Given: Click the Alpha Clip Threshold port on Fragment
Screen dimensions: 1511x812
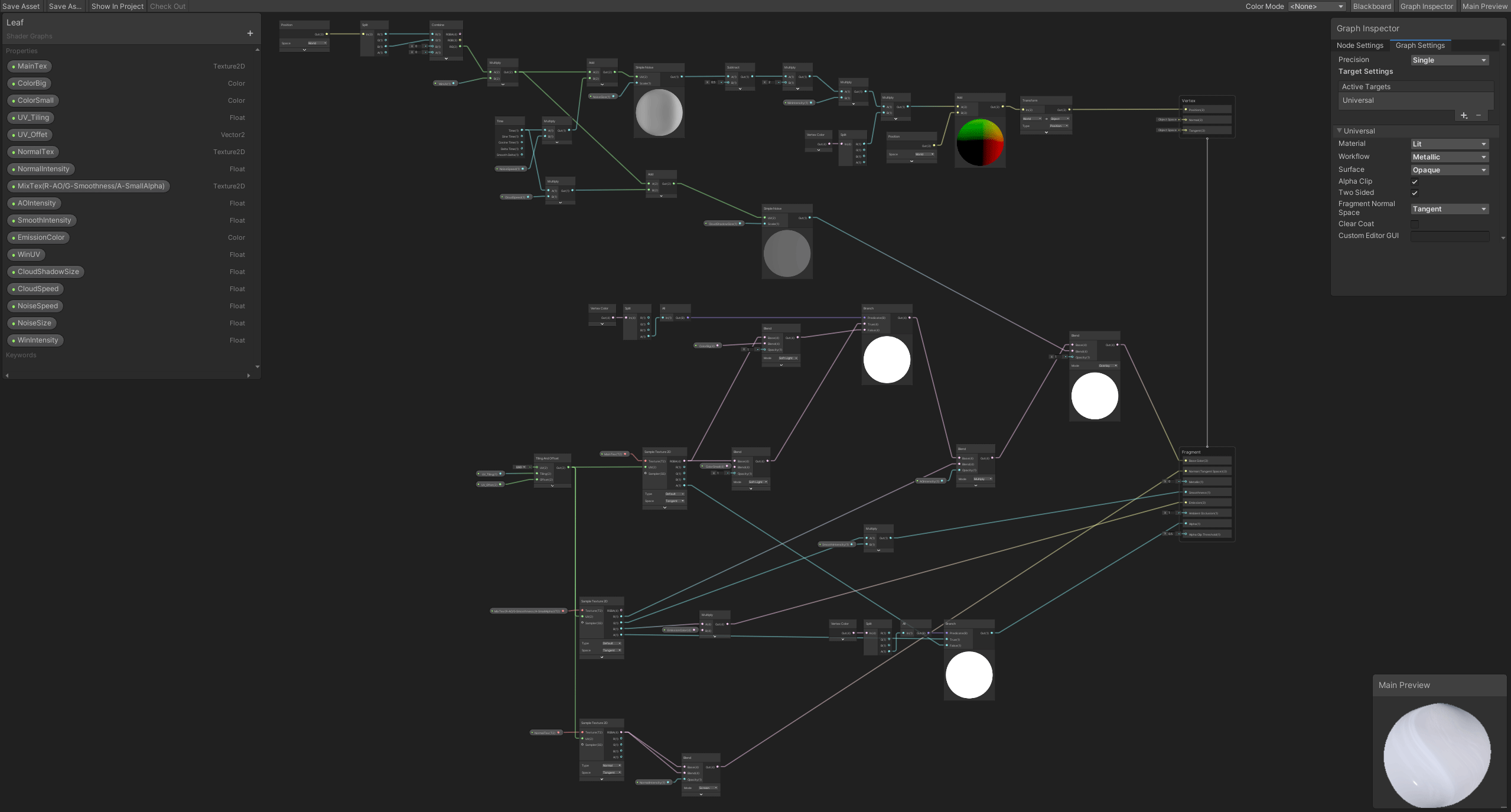Looking at the screenshot, I should click(1186, 534).
